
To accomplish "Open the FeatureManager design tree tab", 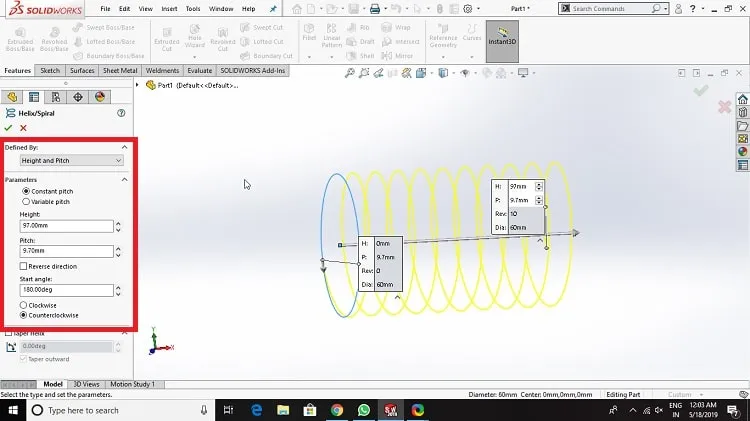I will [12, 97].
